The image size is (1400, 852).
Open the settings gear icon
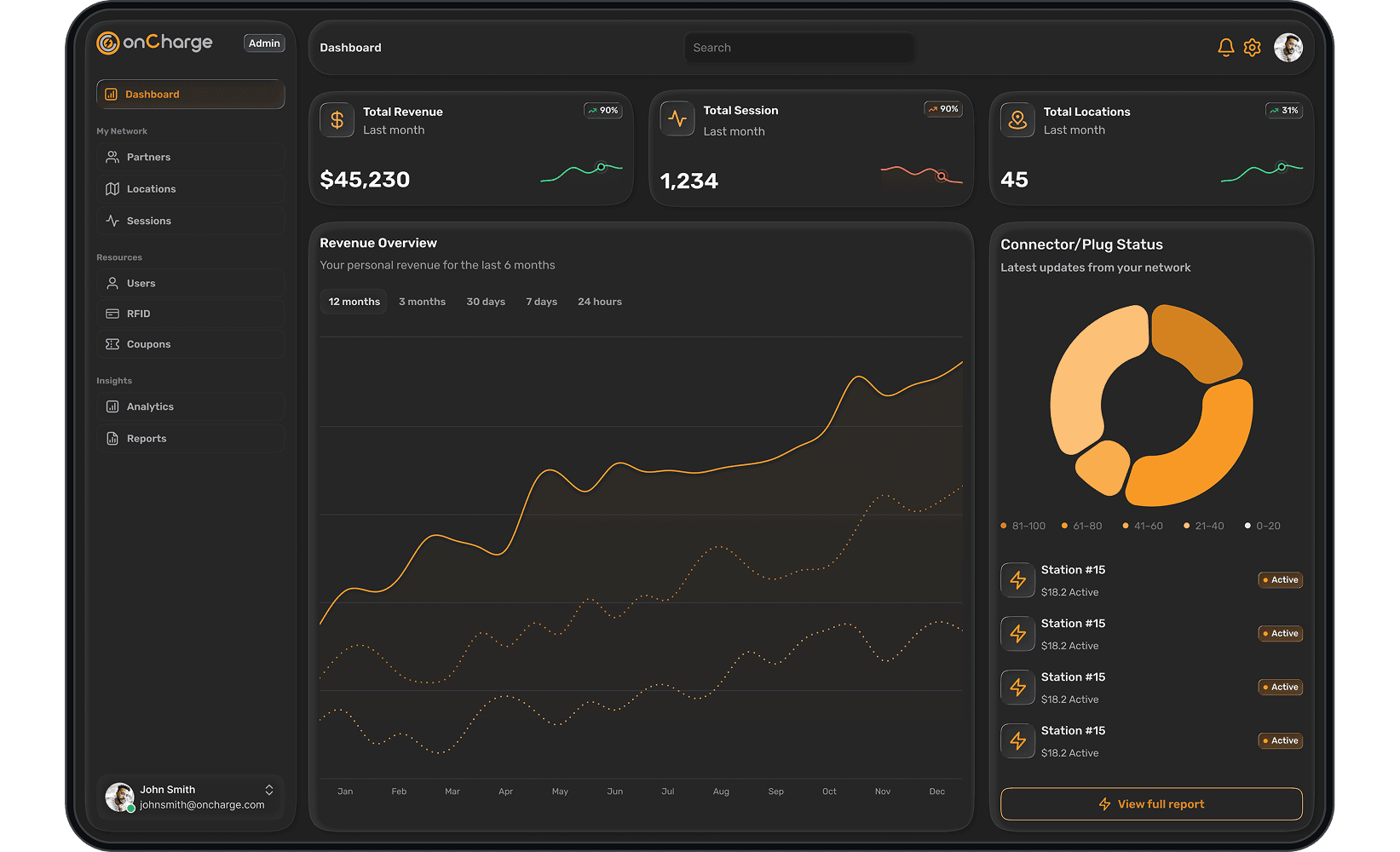point(1252,48)
